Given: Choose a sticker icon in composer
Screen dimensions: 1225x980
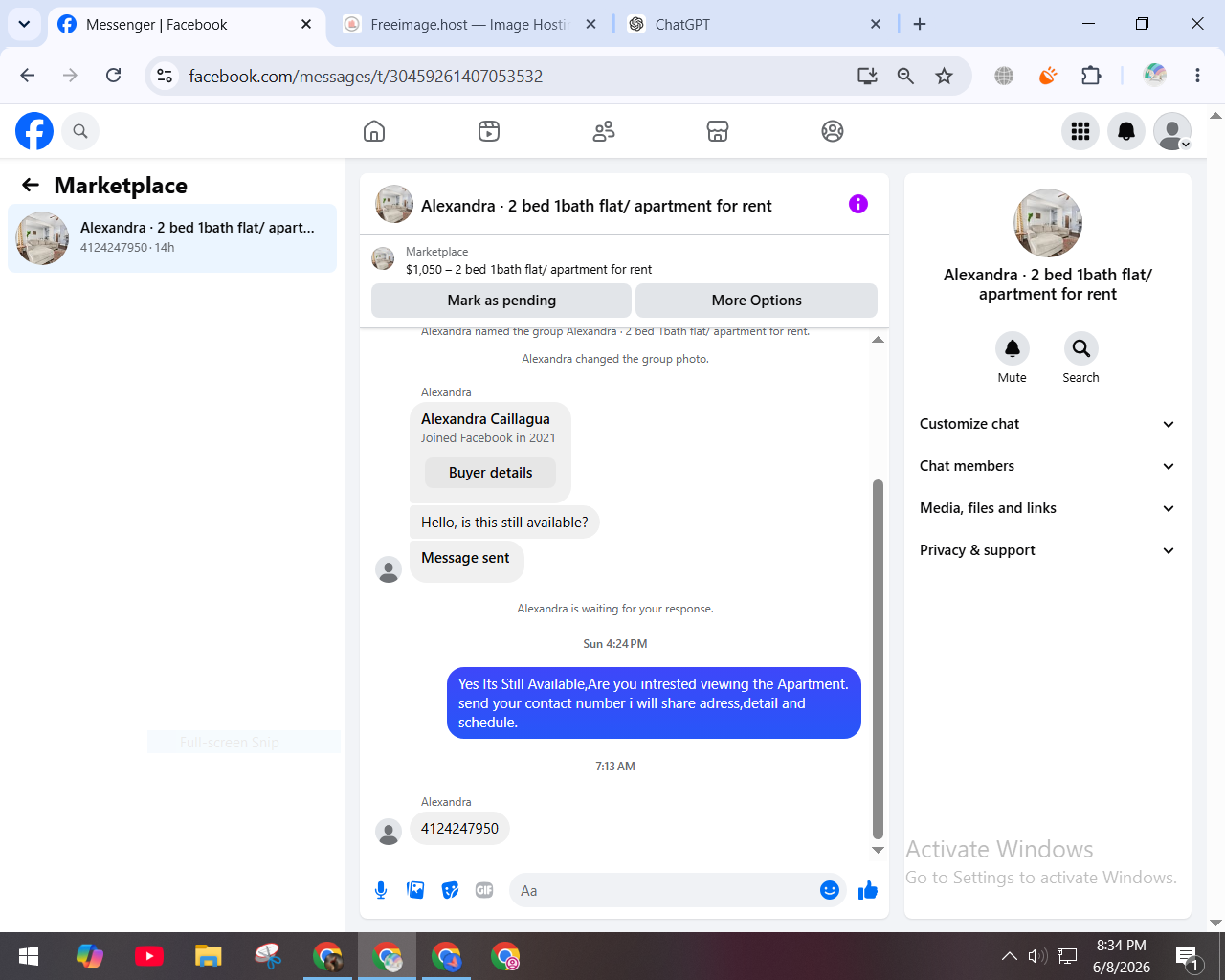Looking at the screenshot, I should 450,890.
